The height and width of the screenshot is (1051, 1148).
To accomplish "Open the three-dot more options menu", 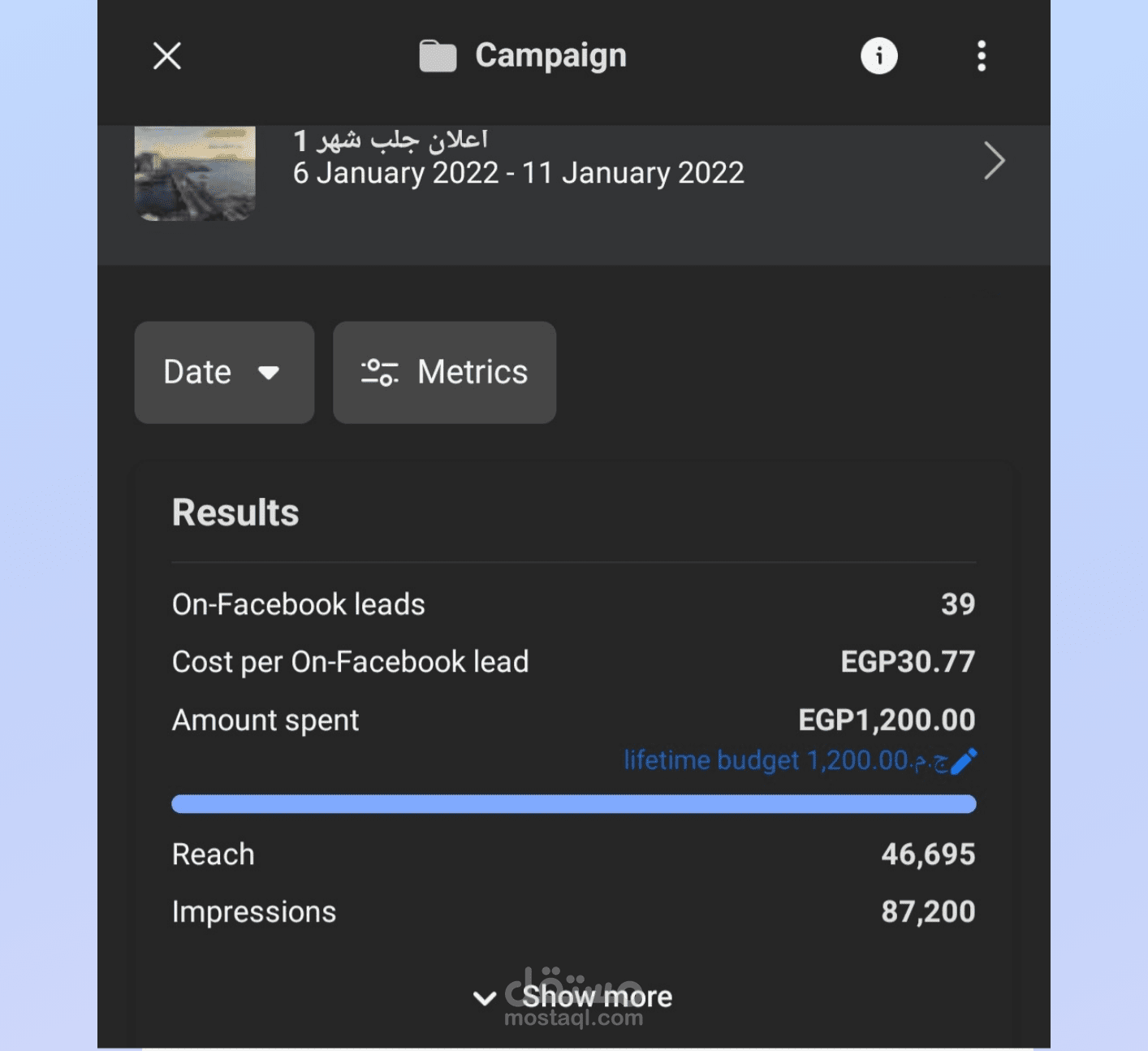I will [982, 56].
